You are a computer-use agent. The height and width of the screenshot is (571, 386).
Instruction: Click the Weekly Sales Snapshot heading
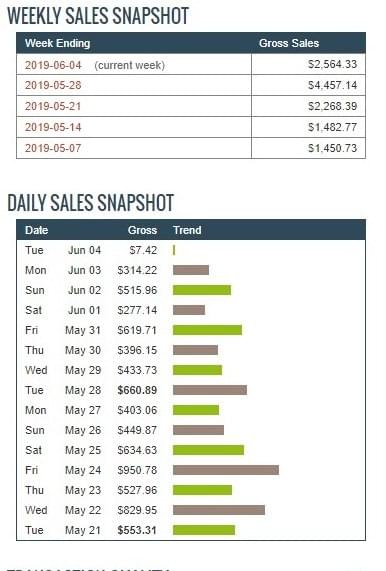click(98, 16)
